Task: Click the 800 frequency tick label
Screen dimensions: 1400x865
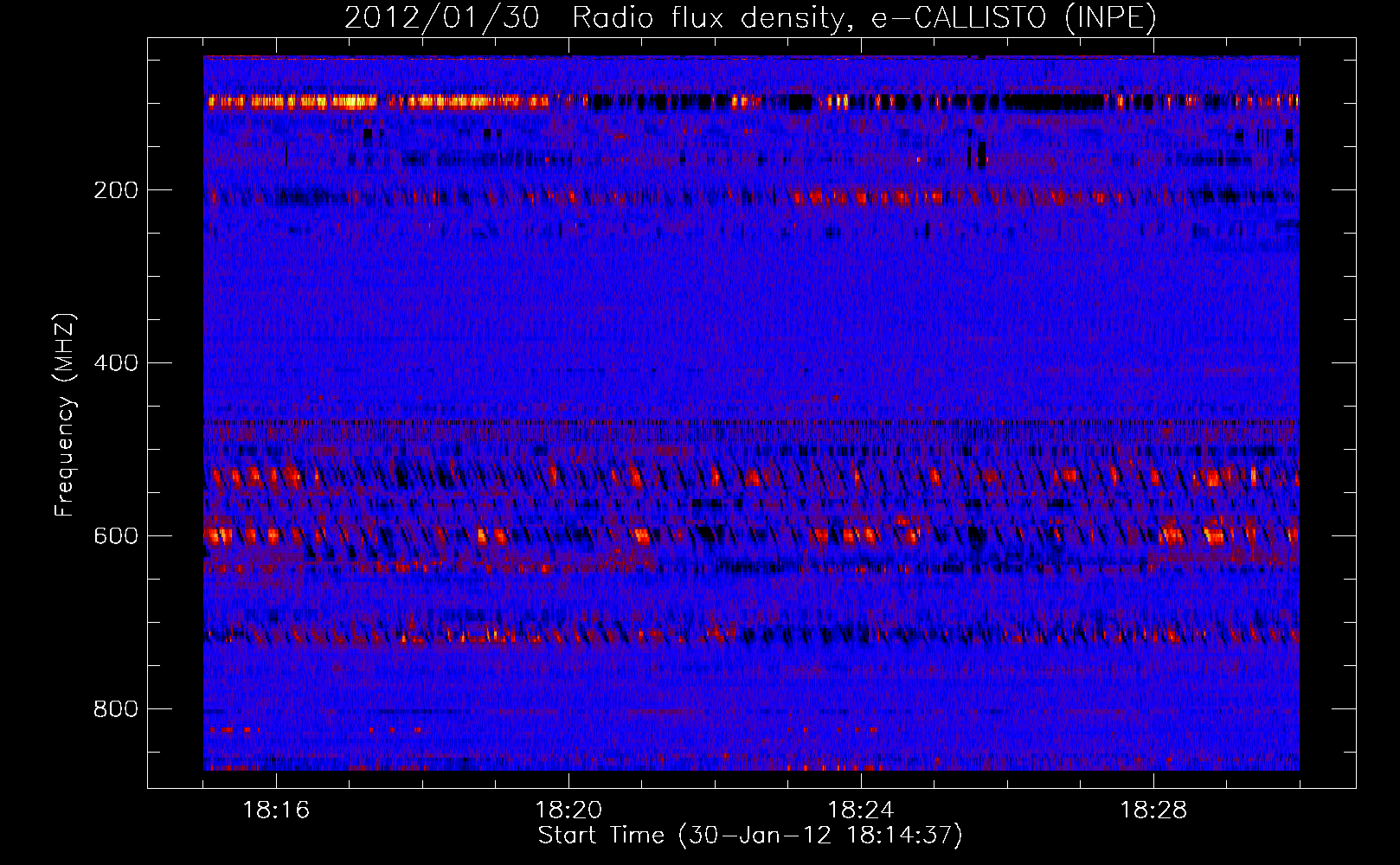Action: [116, 709]
